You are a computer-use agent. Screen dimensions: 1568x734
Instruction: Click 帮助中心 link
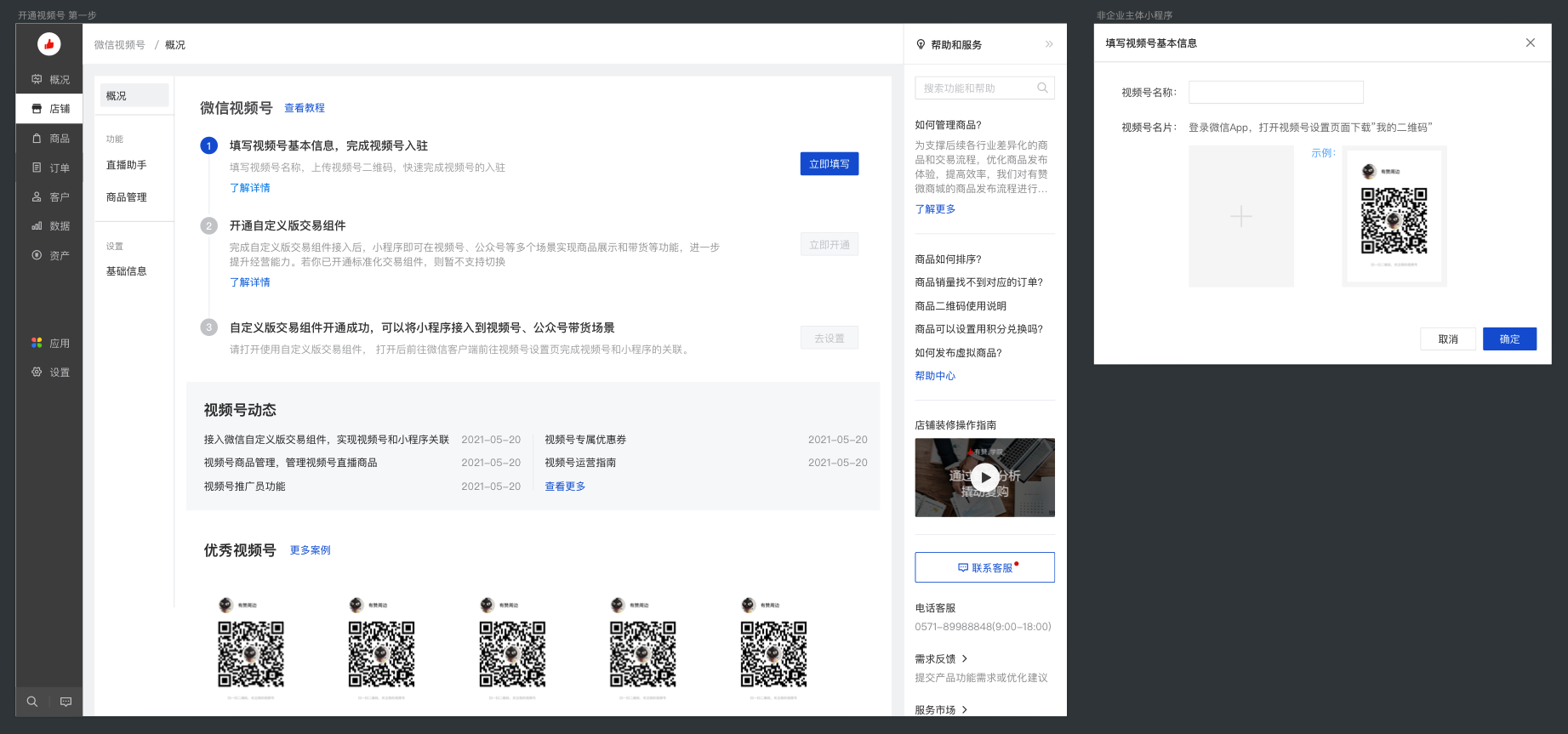pyautogui.click(x=935, y=376)
